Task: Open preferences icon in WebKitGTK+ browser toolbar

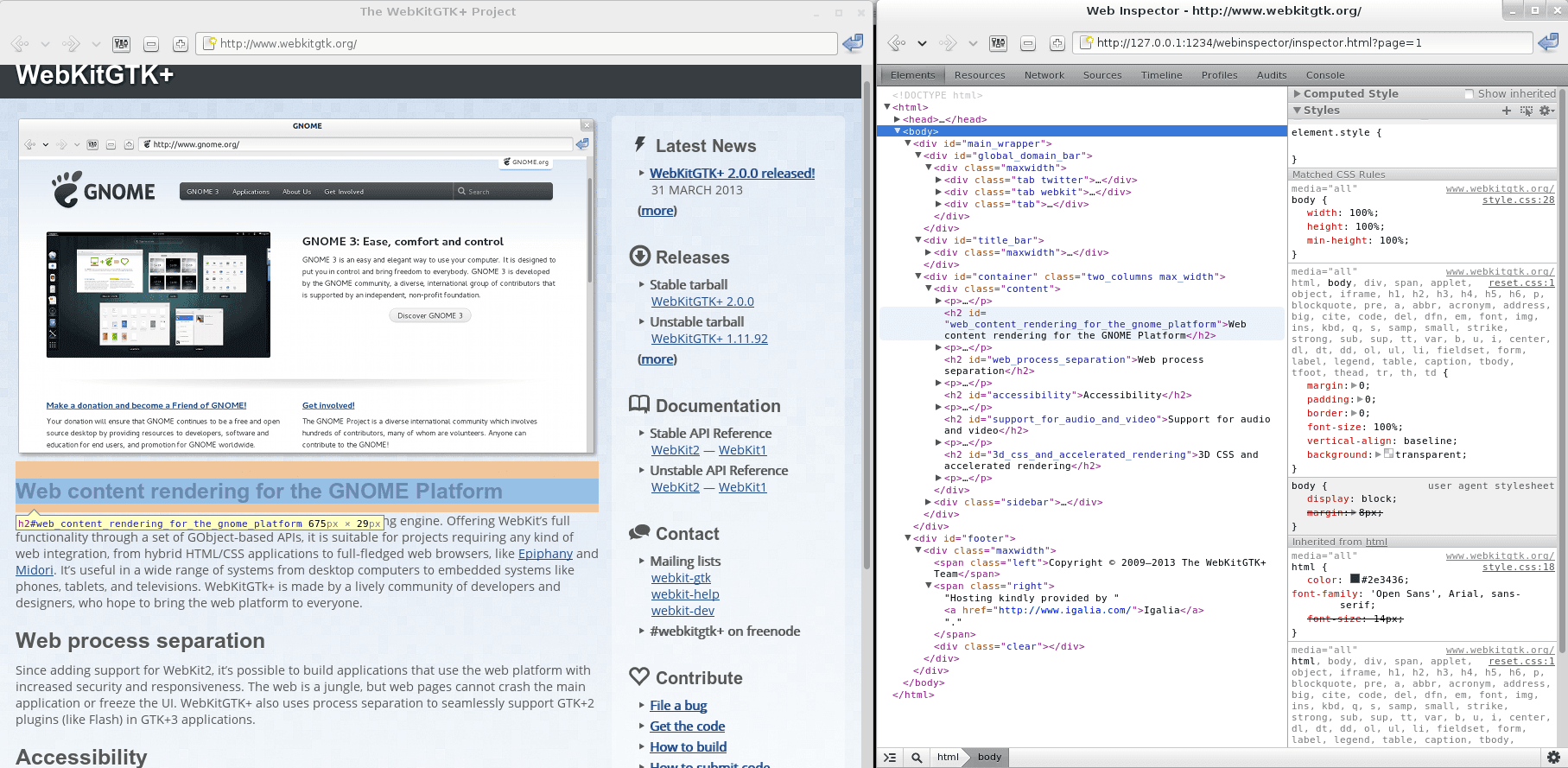Action: [x=122, y=43]
